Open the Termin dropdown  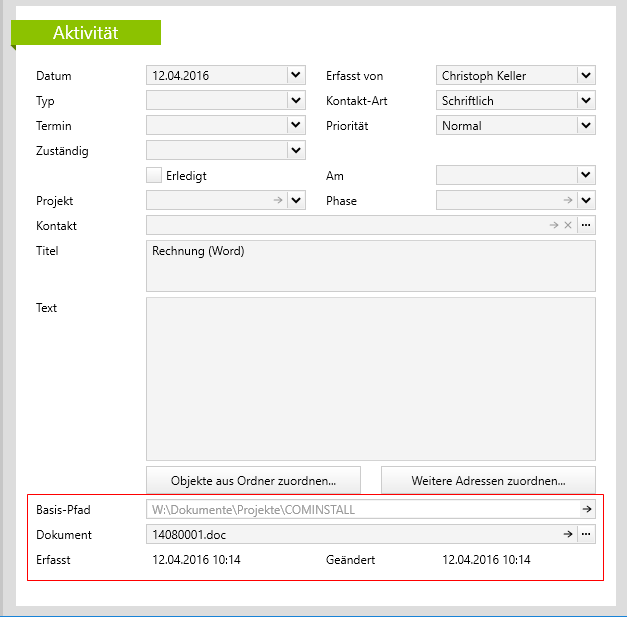pos(295,125)
